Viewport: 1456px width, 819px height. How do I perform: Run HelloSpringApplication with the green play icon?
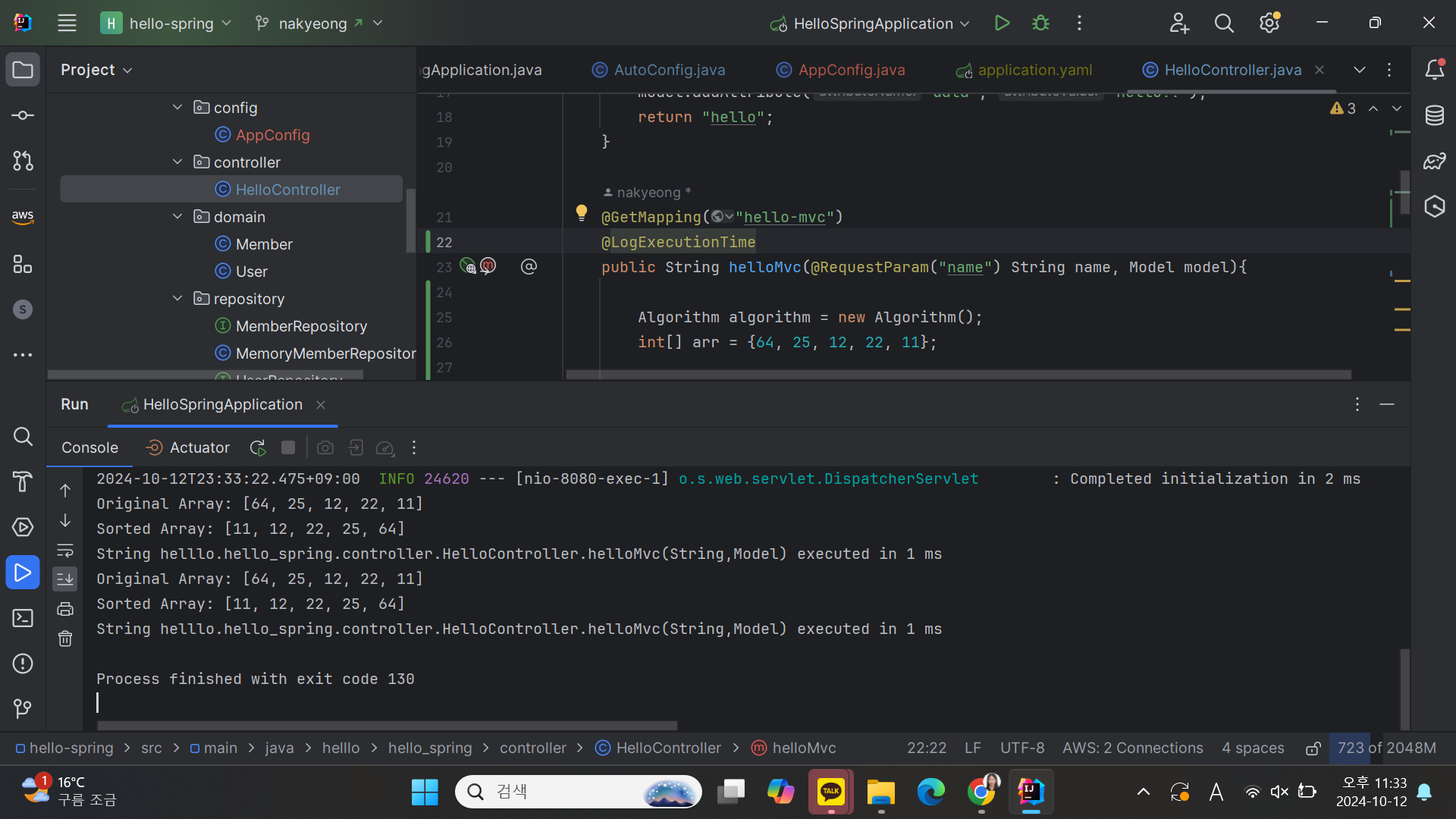point(1002,24)
